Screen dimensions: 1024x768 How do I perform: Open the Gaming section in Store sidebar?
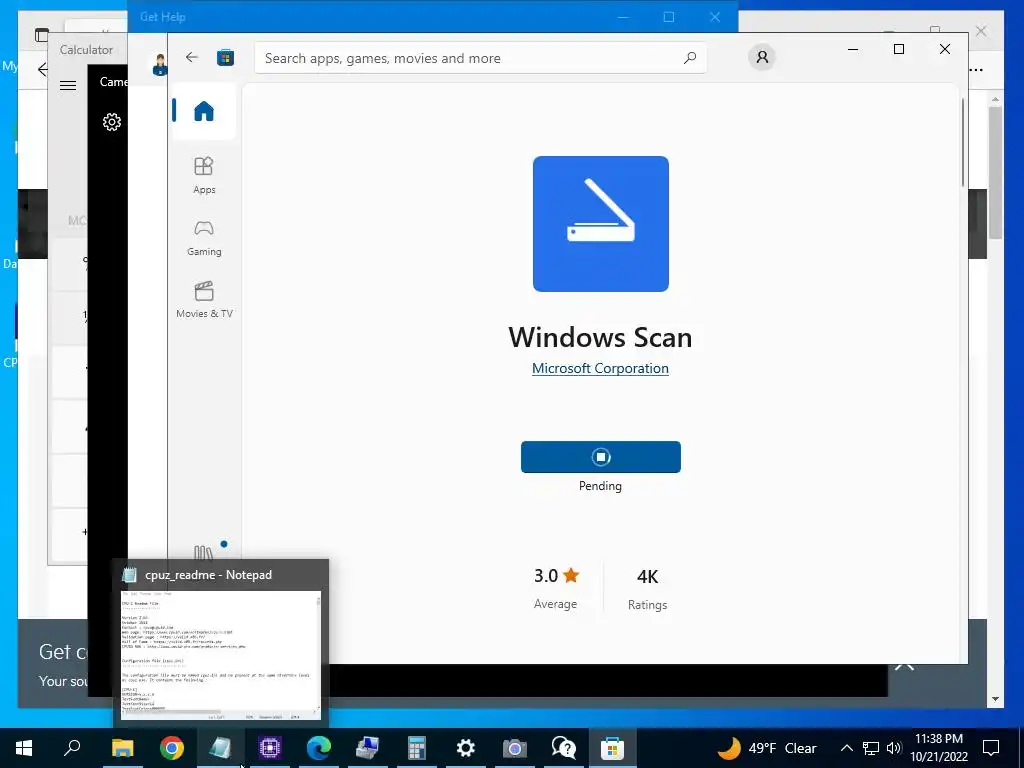[x=204, y=238]
